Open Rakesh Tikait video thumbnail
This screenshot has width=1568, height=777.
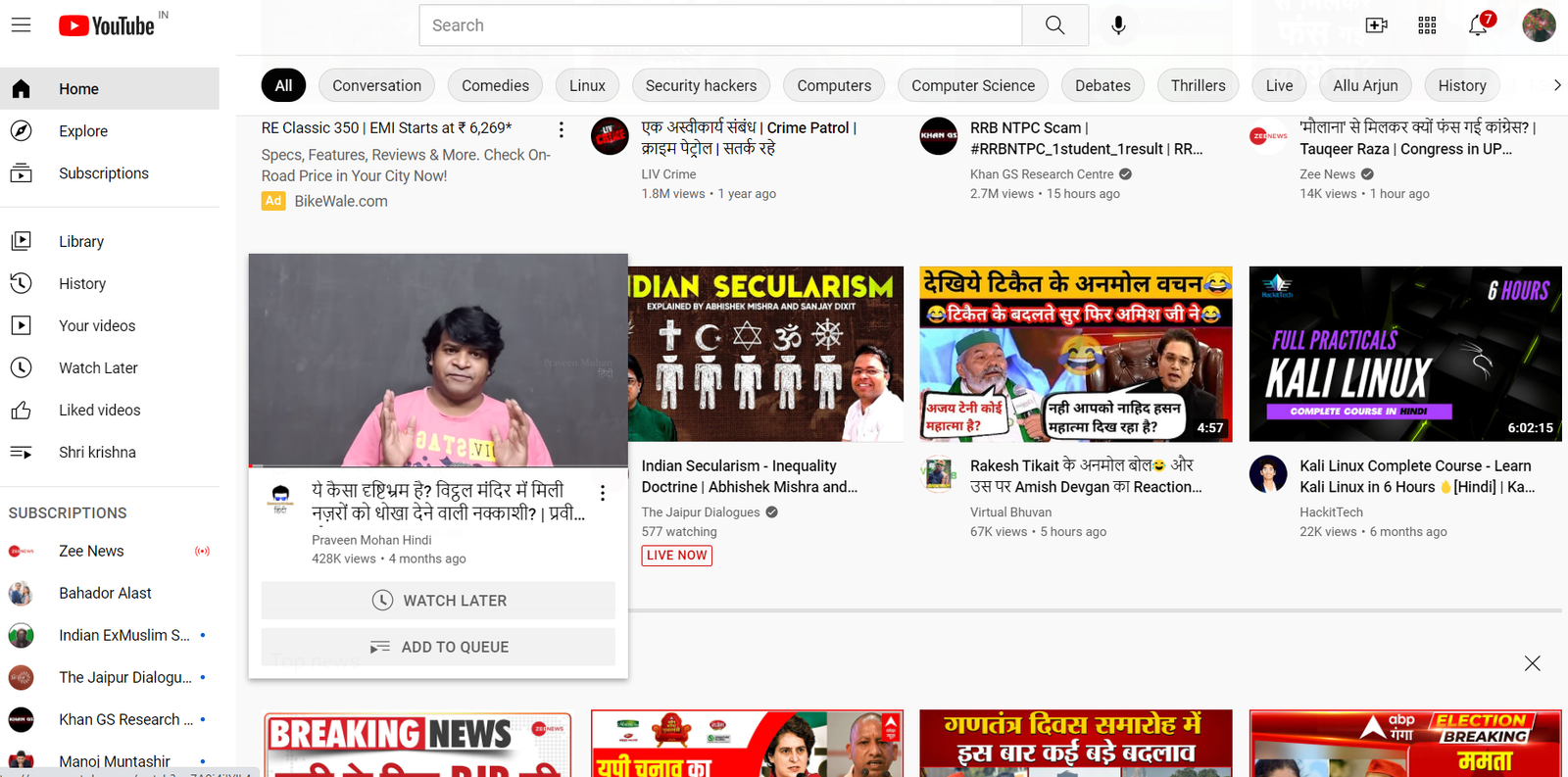(1076, 354)
